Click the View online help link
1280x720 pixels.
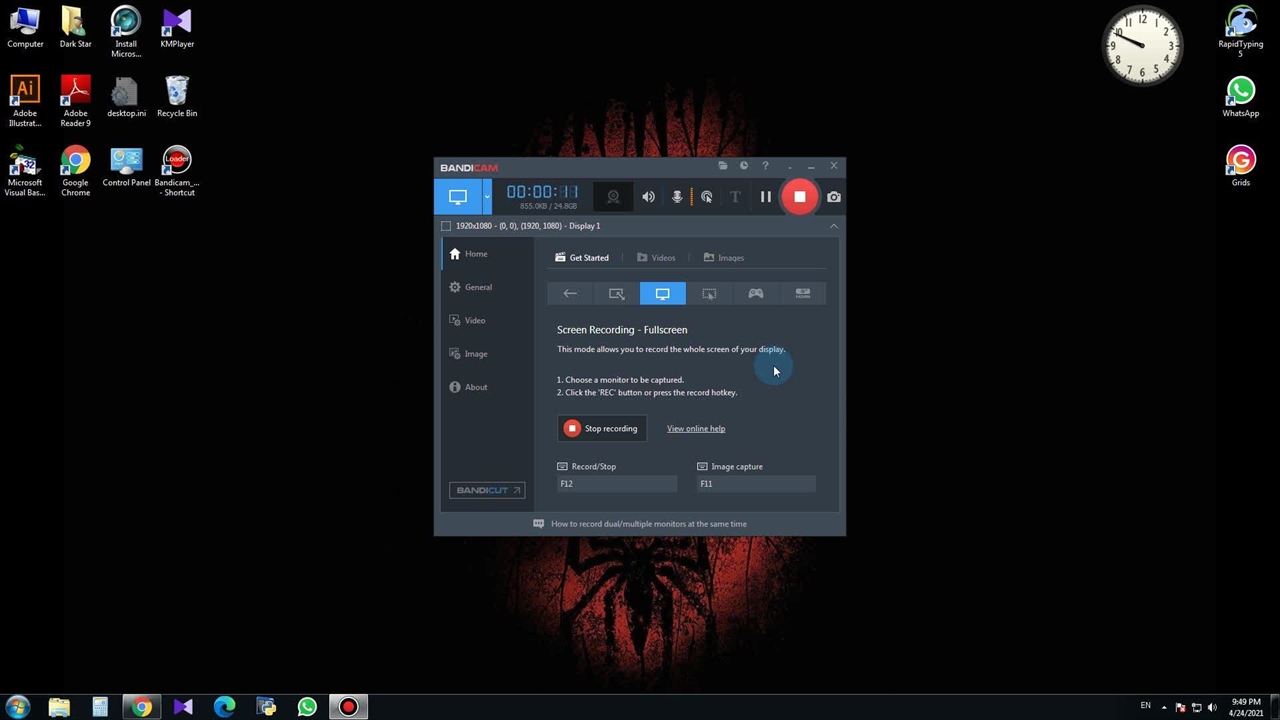pos(696,429)
